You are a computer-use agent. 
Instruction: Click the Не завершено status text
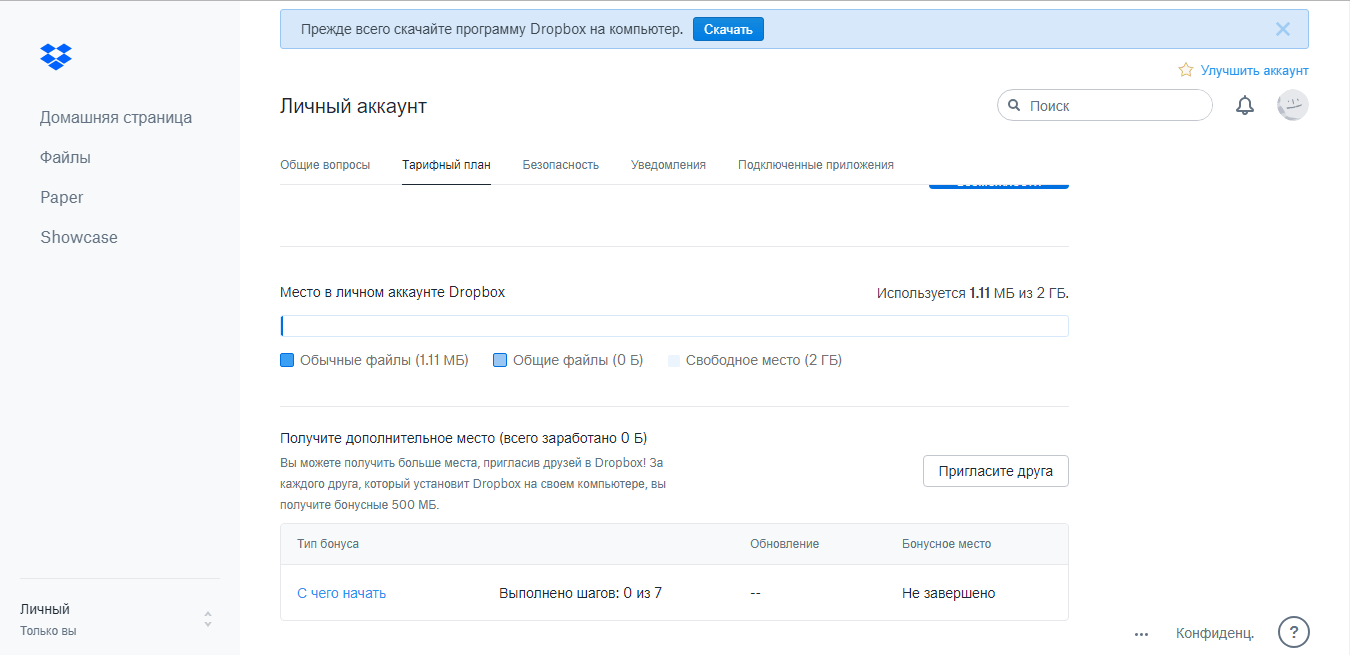click(949, 593)
